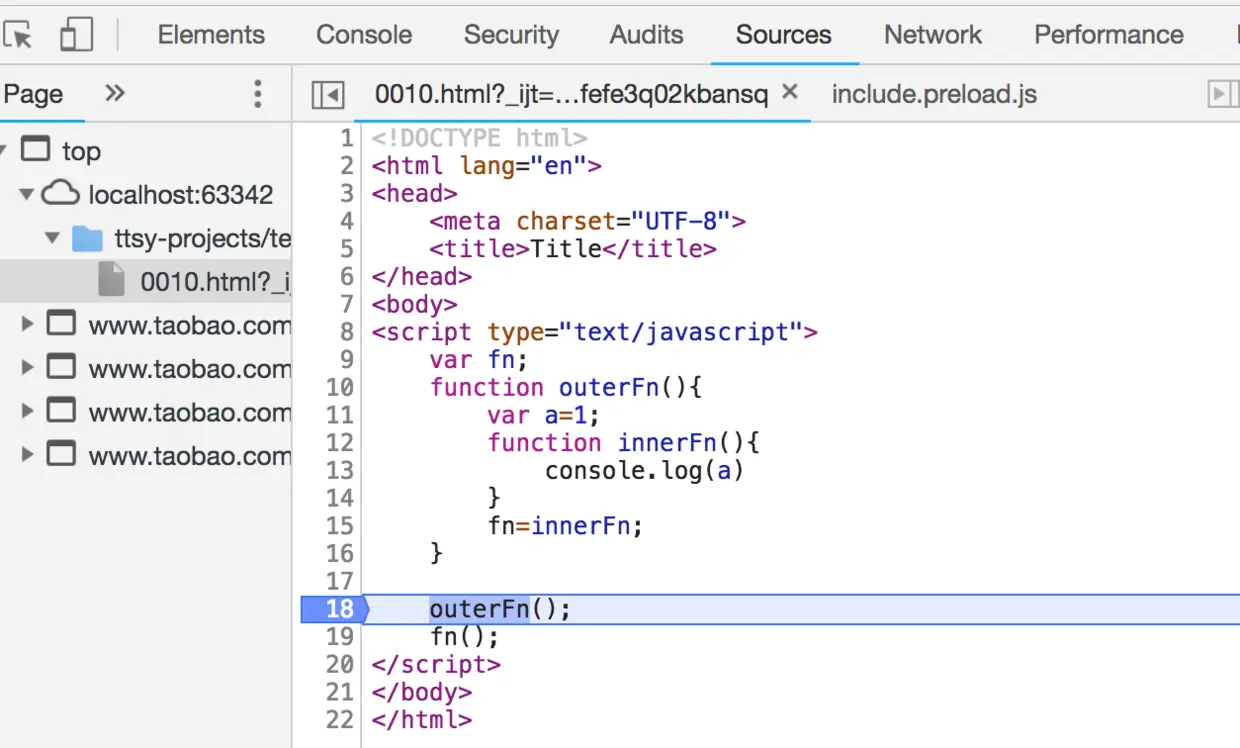Image resolution: width=1240 pixels, height=748 pixels.
Task: Click the script type text/javascript tag
Action: tap(595, 332)
